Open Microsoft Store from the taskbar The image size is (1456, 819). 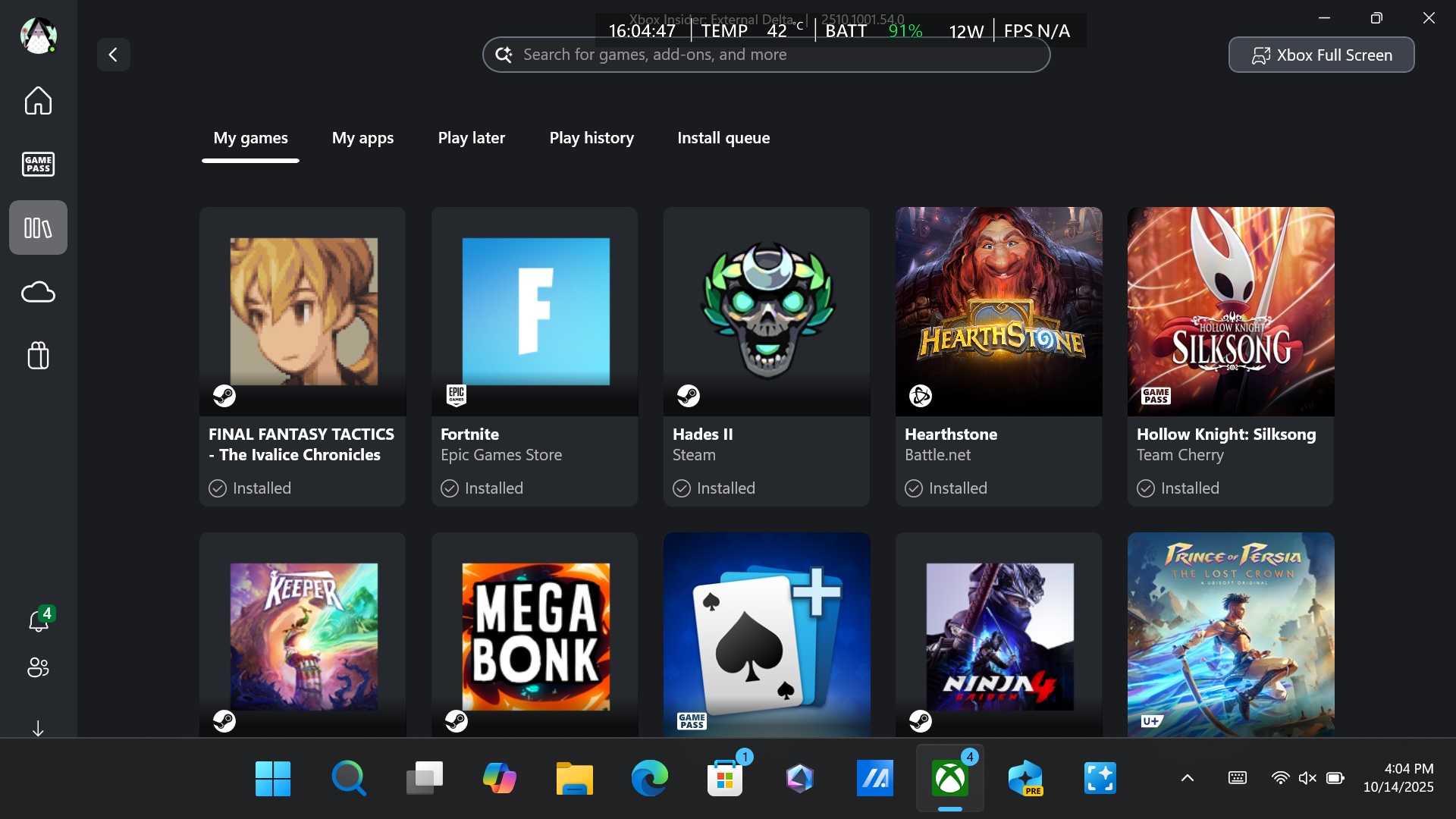[725, 778]
